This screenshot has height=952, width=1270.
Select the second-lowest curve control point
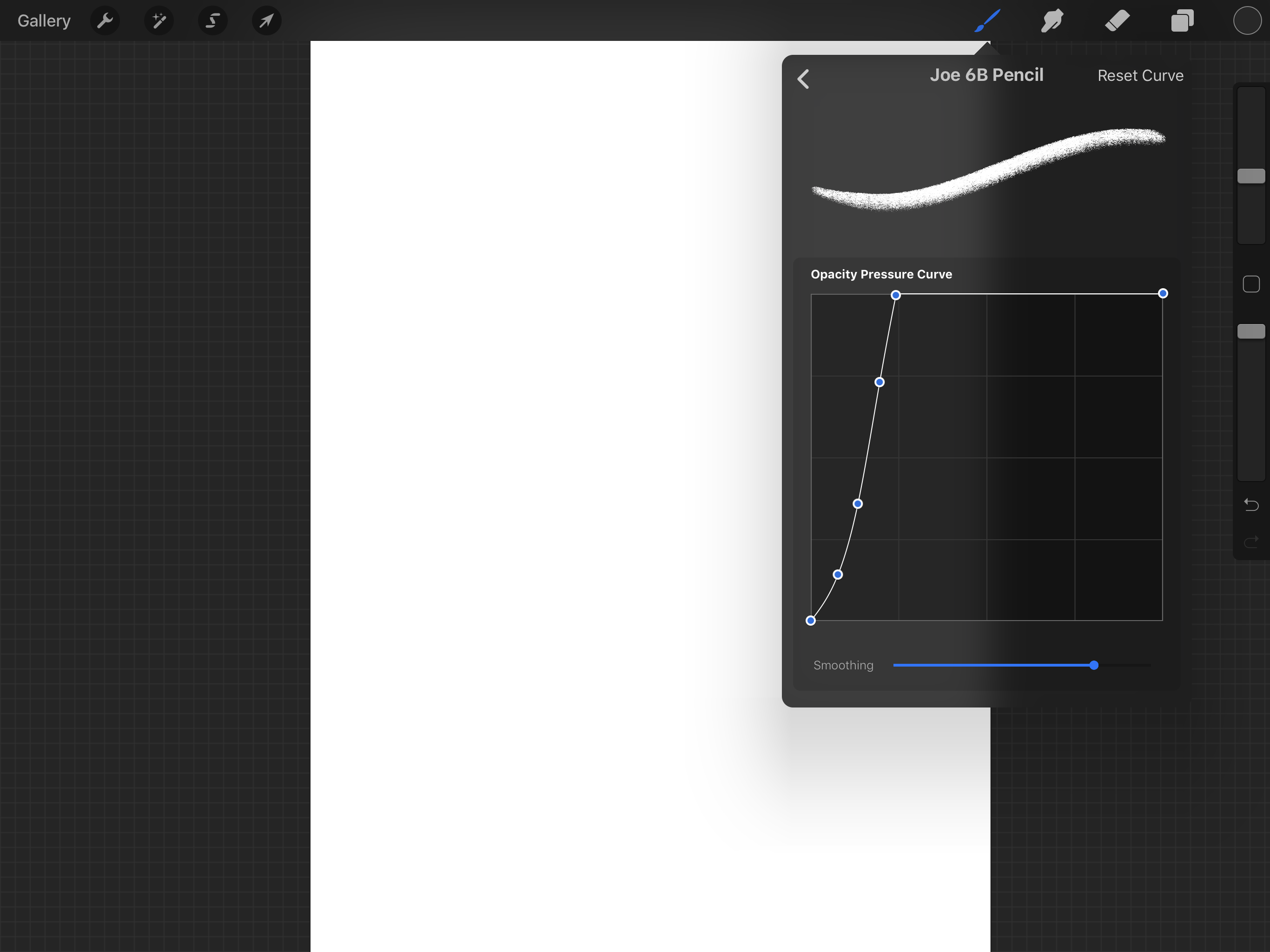point(838,574)
